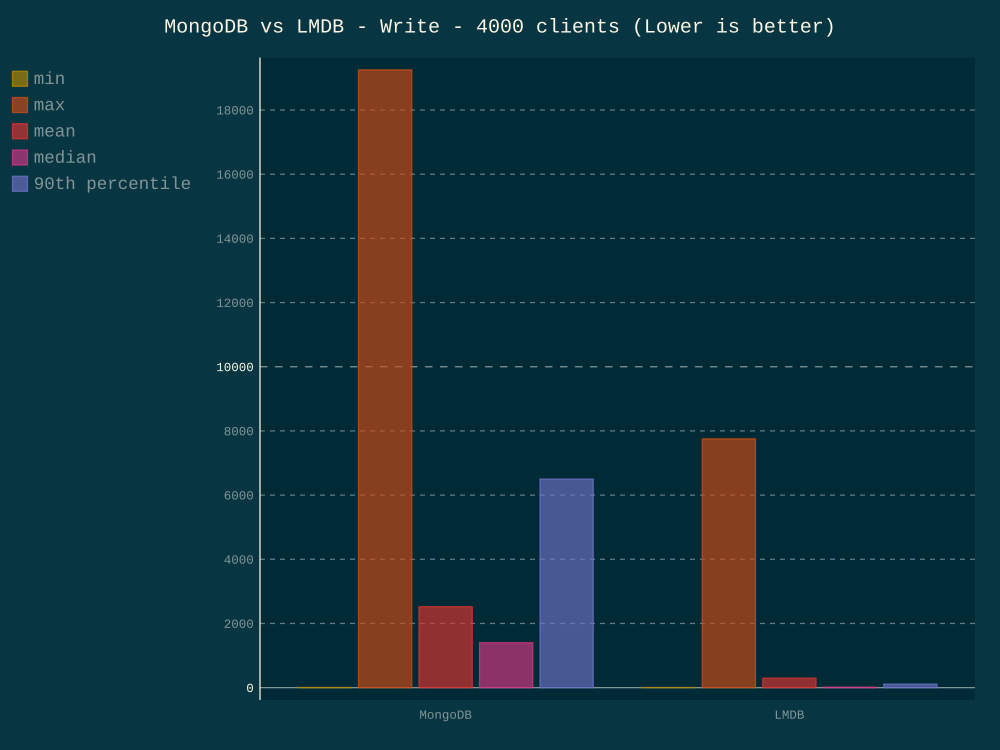This screenshot has height=750, width=1000.
Task: Click the min legend color swatch
Action: (x=20, y=79)
